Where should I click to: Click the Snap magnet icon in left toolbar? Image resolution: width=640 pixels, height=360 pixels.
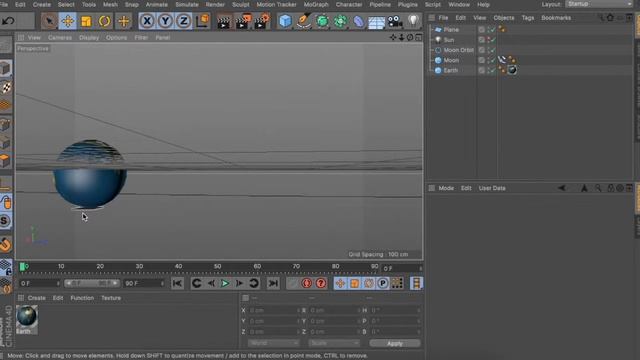[x=6, y=244]
